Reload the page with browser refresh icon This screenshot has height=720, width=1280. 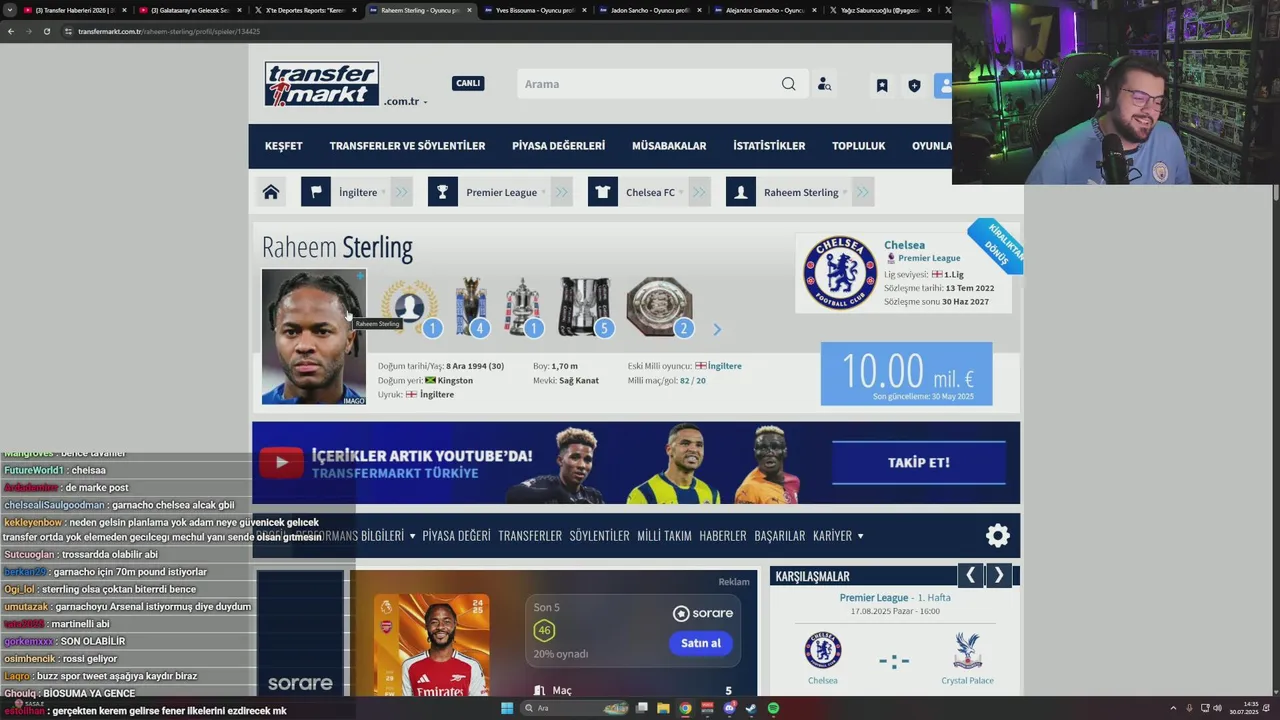[x=46, y=31]
